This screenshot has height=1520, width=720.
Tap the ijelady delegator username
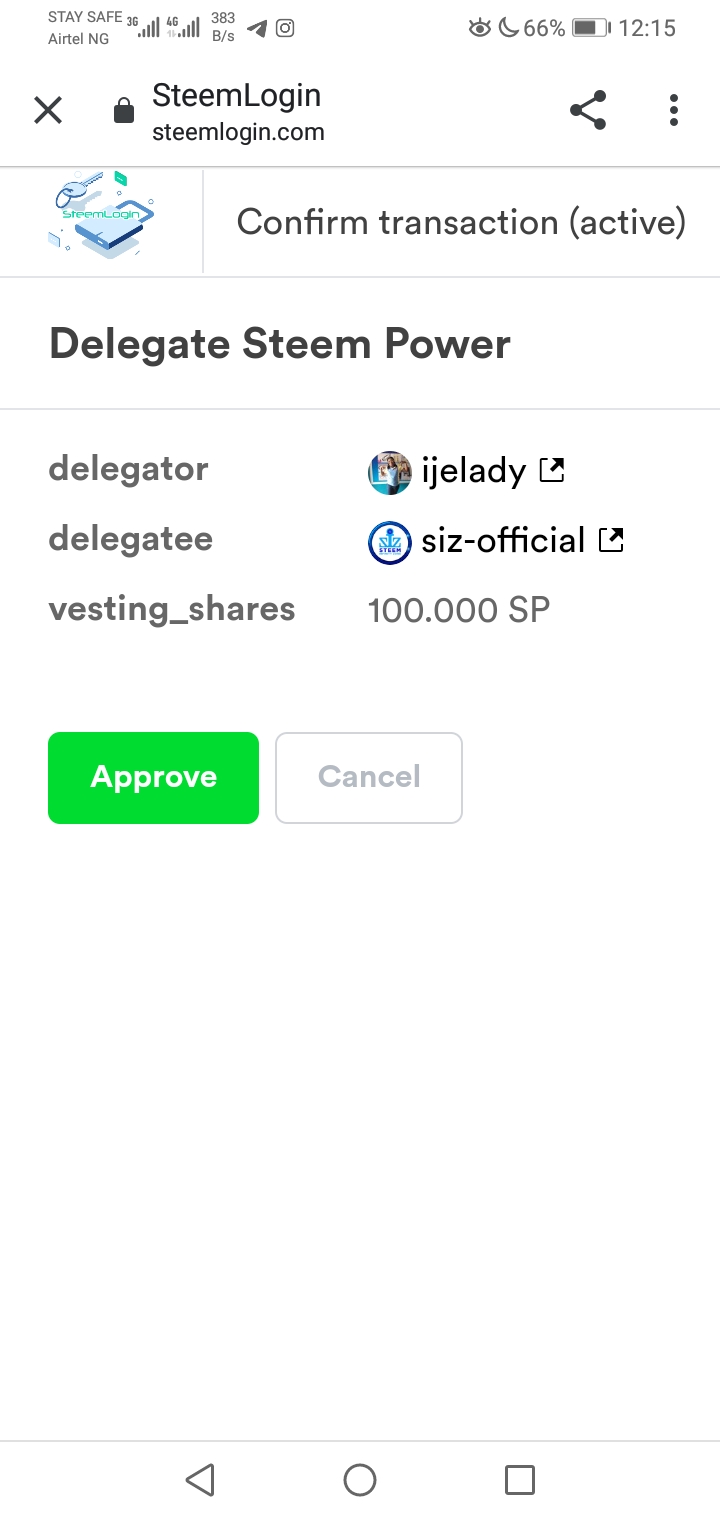tap(473, 470)
